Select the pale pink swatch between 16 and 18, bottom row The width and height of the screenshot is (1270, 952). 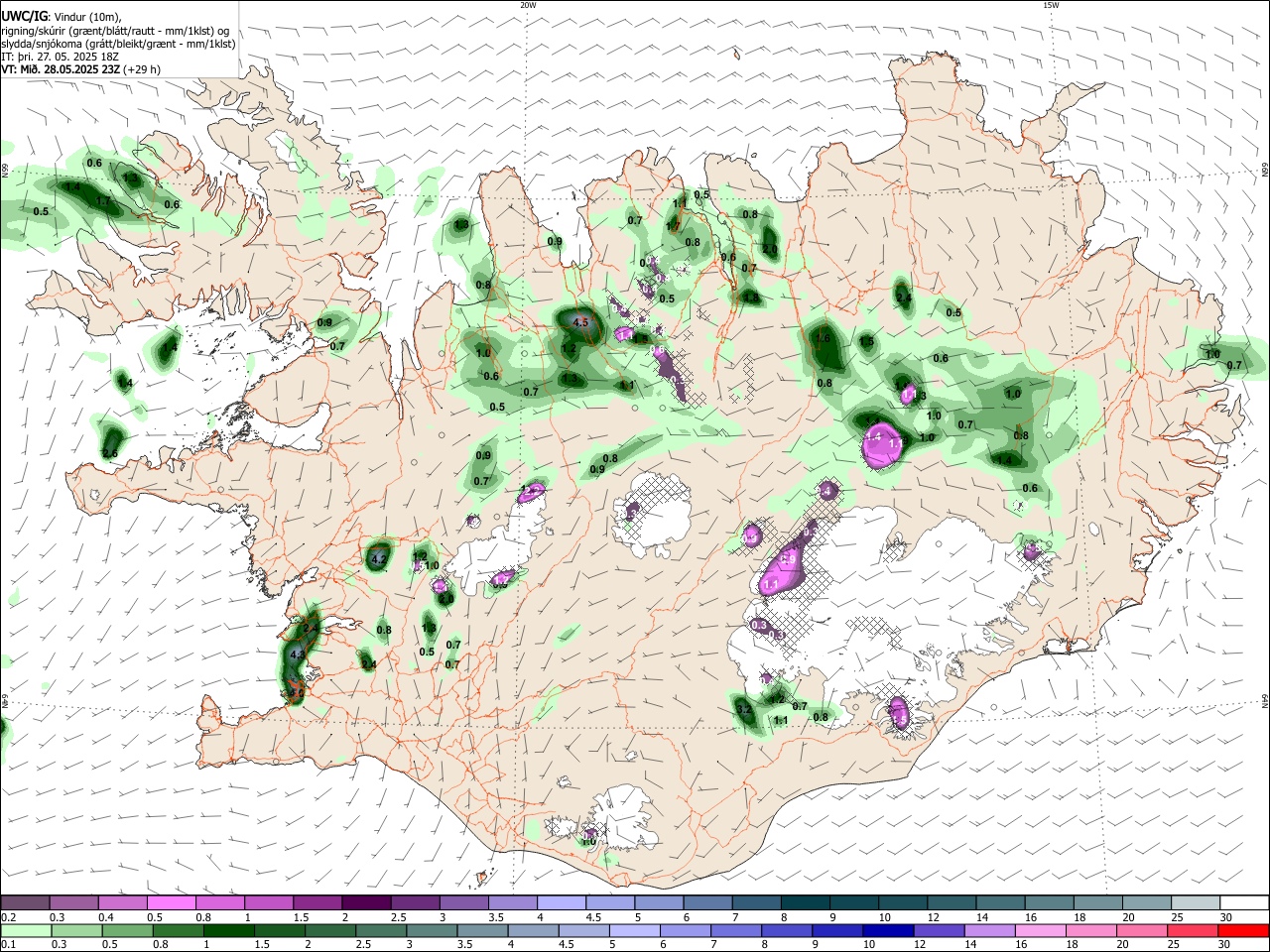click(x=1040, y=930)
